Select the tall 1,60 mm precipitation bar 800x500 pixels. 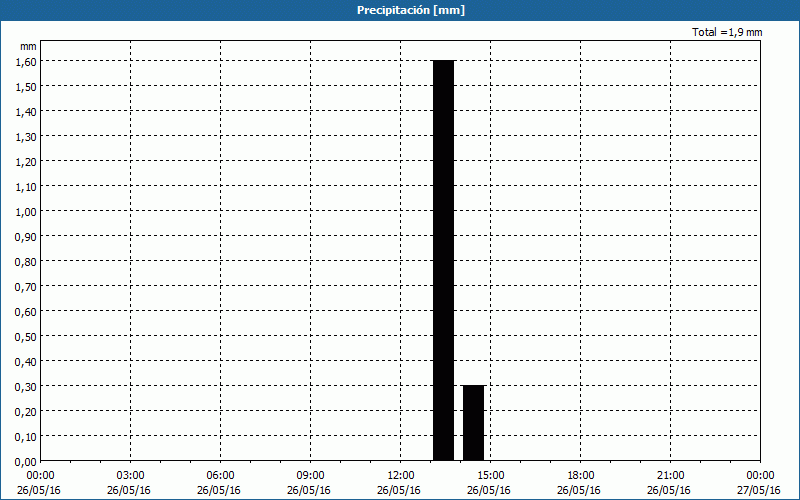click(443, 260)
